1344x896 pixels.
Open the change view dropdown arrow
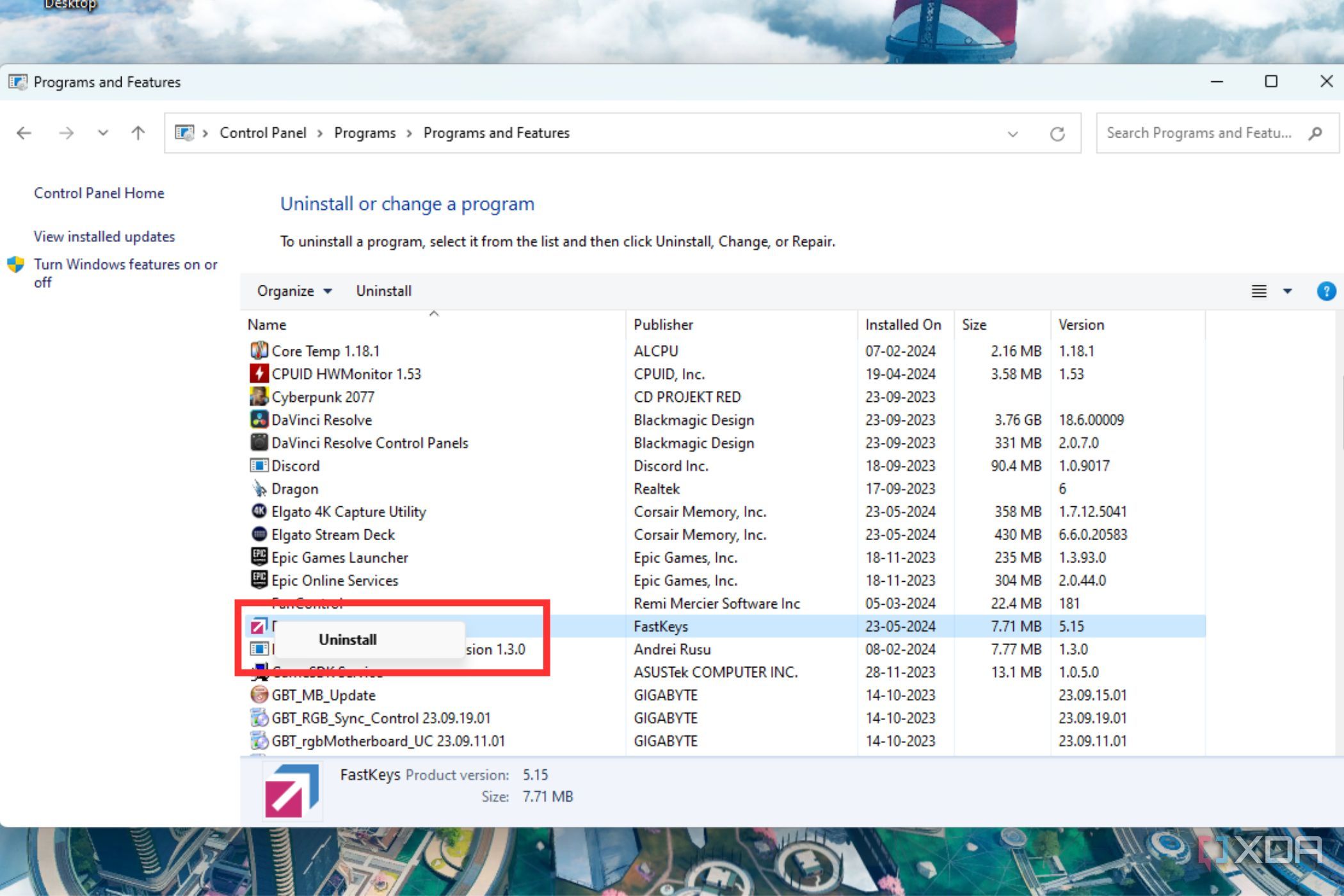tap(1286, 291)
